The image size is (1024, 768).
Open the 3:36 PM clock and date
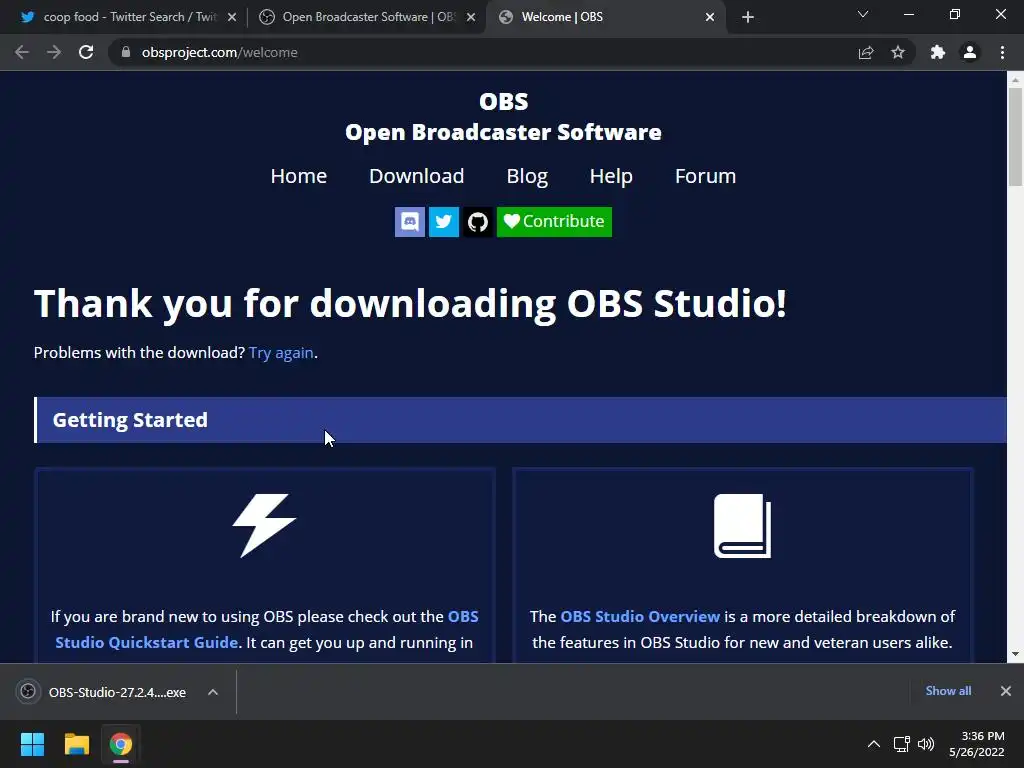(977, 744)
